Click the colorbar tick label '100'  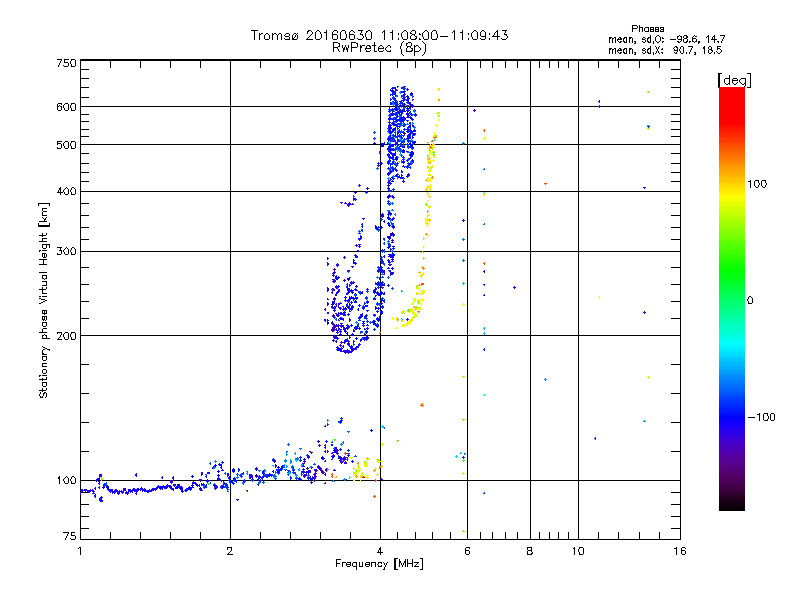(757, 184)
